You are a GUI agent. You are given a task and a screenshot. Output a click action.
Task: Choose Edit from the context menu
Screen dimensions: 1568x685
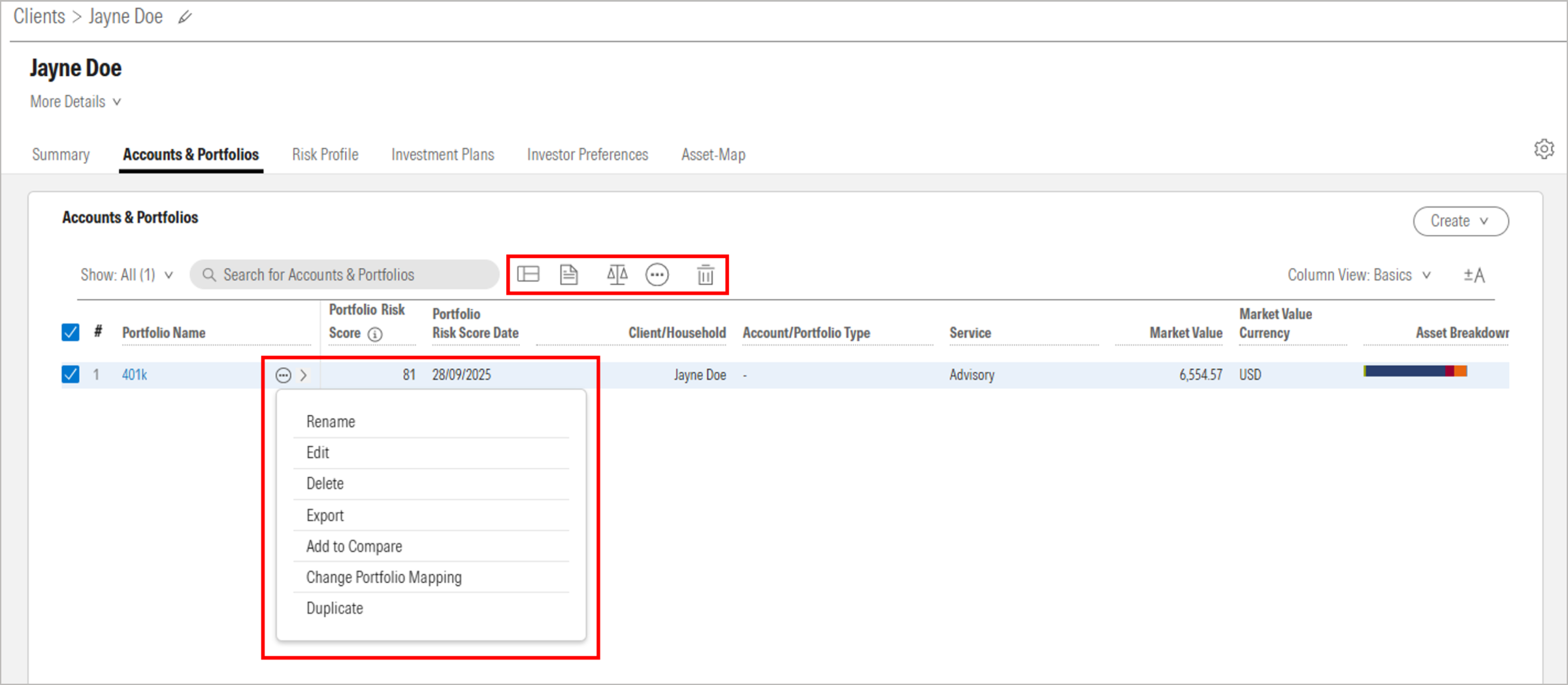pos(431,453)
